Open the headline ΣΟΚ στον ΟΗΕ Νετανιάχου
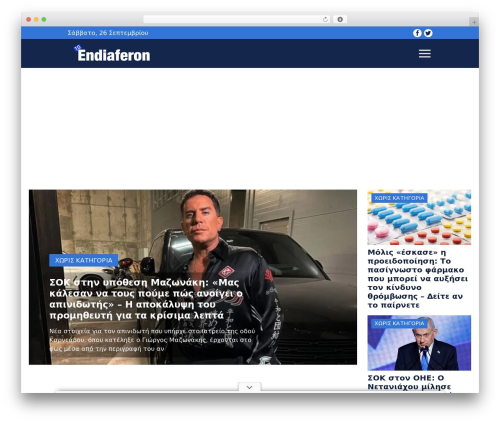 tap(409, 382)
